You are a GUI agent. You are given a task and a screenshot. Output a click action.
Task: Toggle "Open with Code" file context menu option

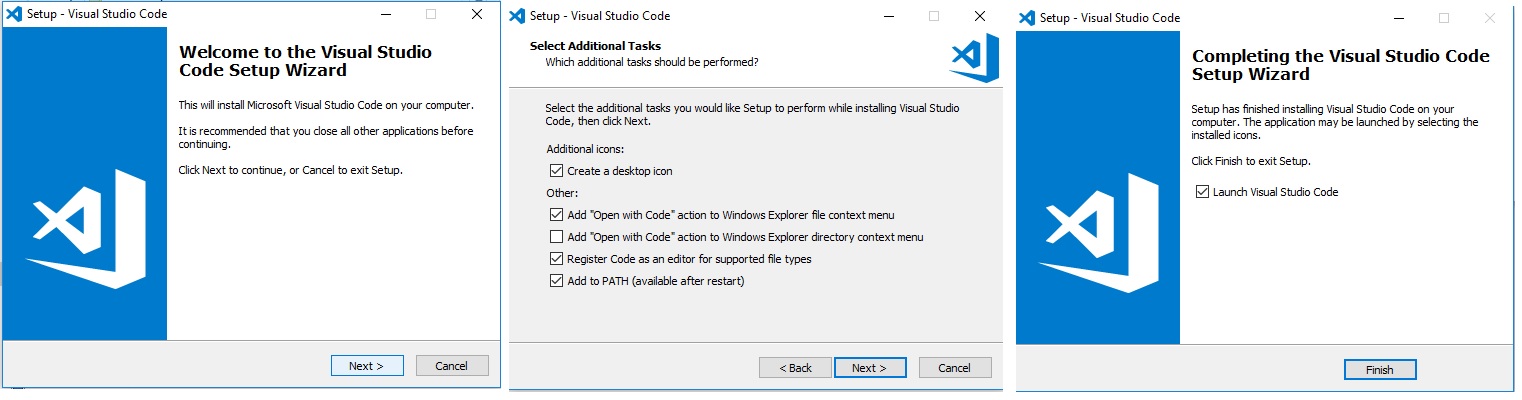557,215
